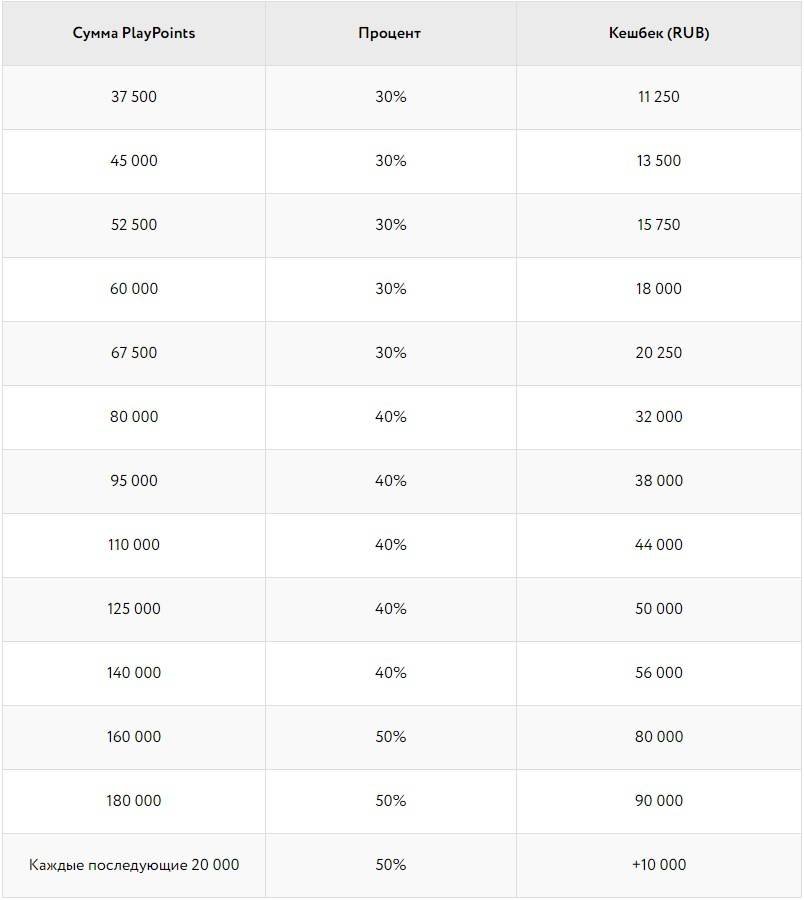The width and height of the screenshot is (804, 900).
Task: Click the 80 000 cashback value
Action: (x=659, y=737)
